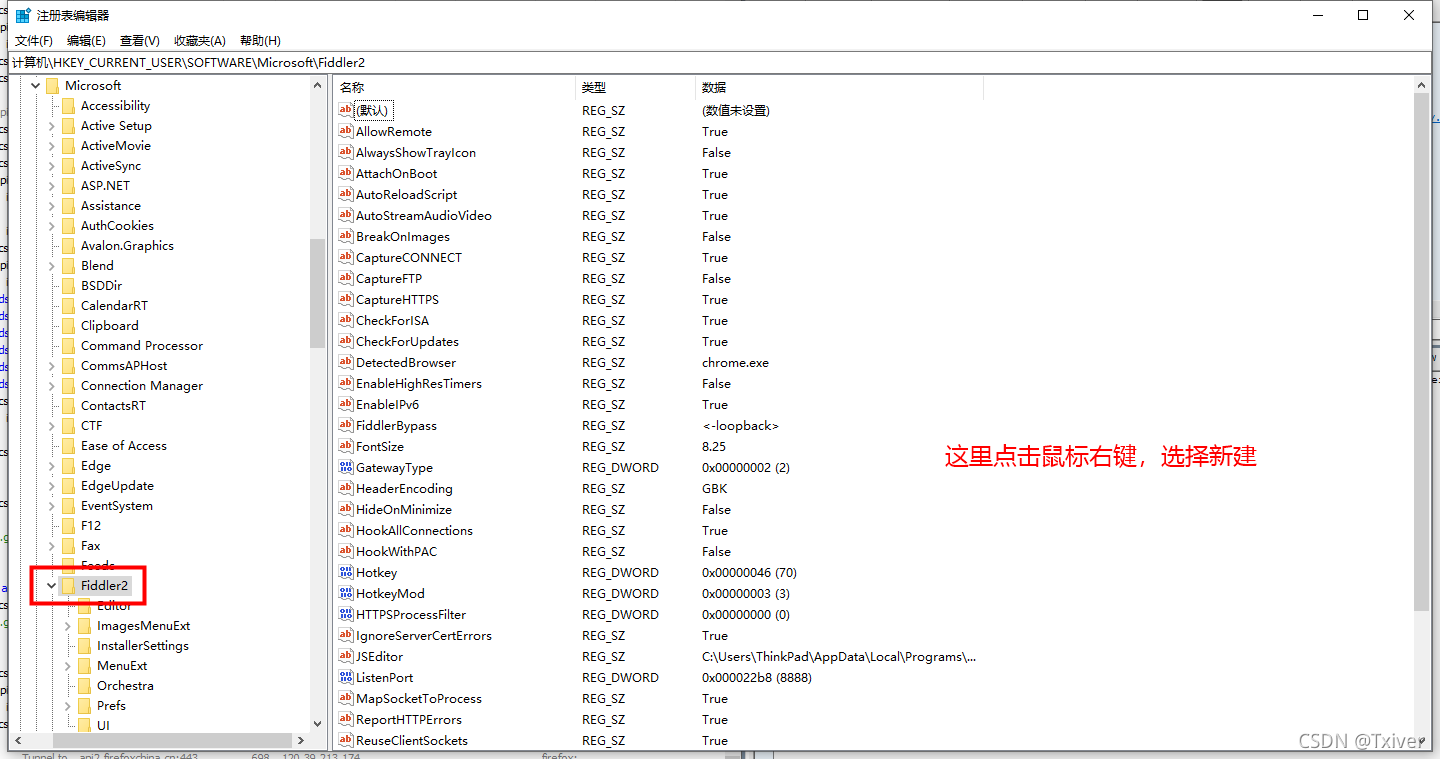Select the Ease of Access key
The image size is (1440, 759).
pos(124,445)
